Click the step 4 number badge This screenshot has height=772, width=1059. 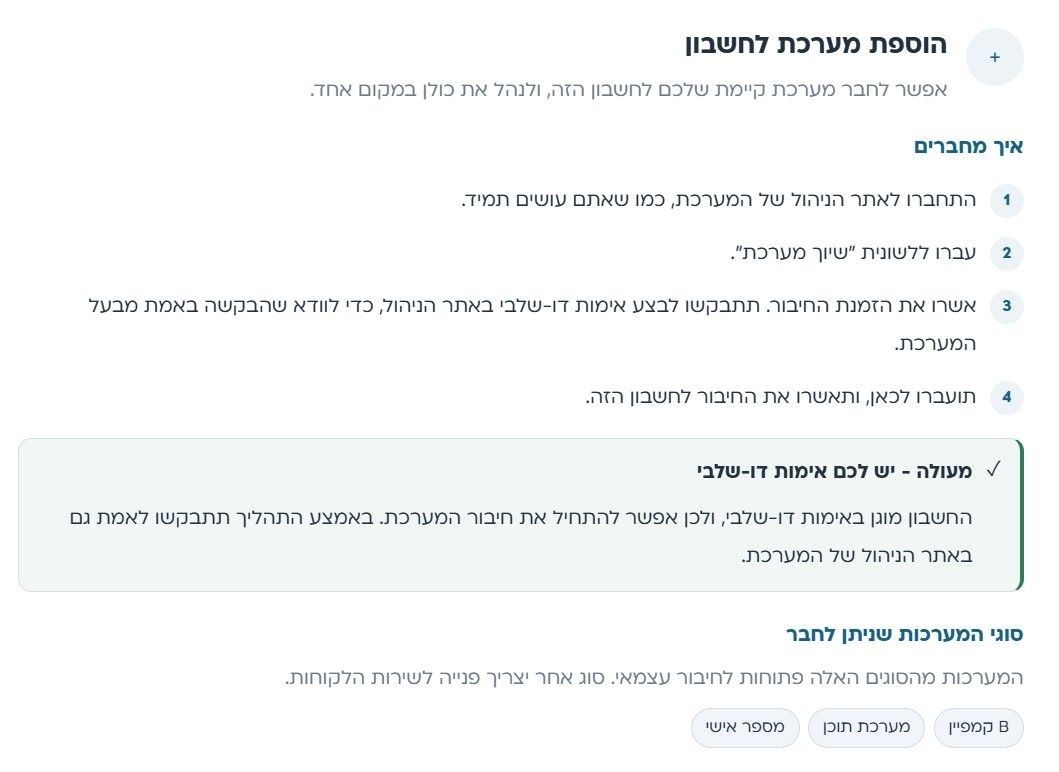tap(1006, 397)
